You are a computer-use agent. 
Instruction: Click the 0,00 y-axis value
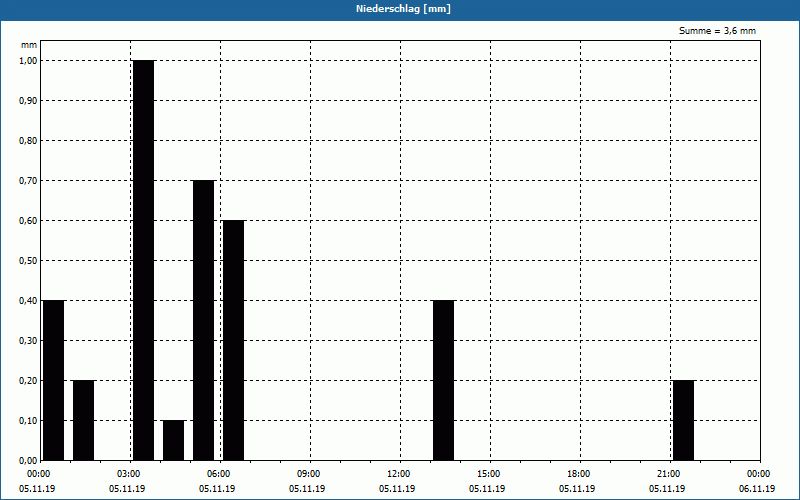point(28,461)
